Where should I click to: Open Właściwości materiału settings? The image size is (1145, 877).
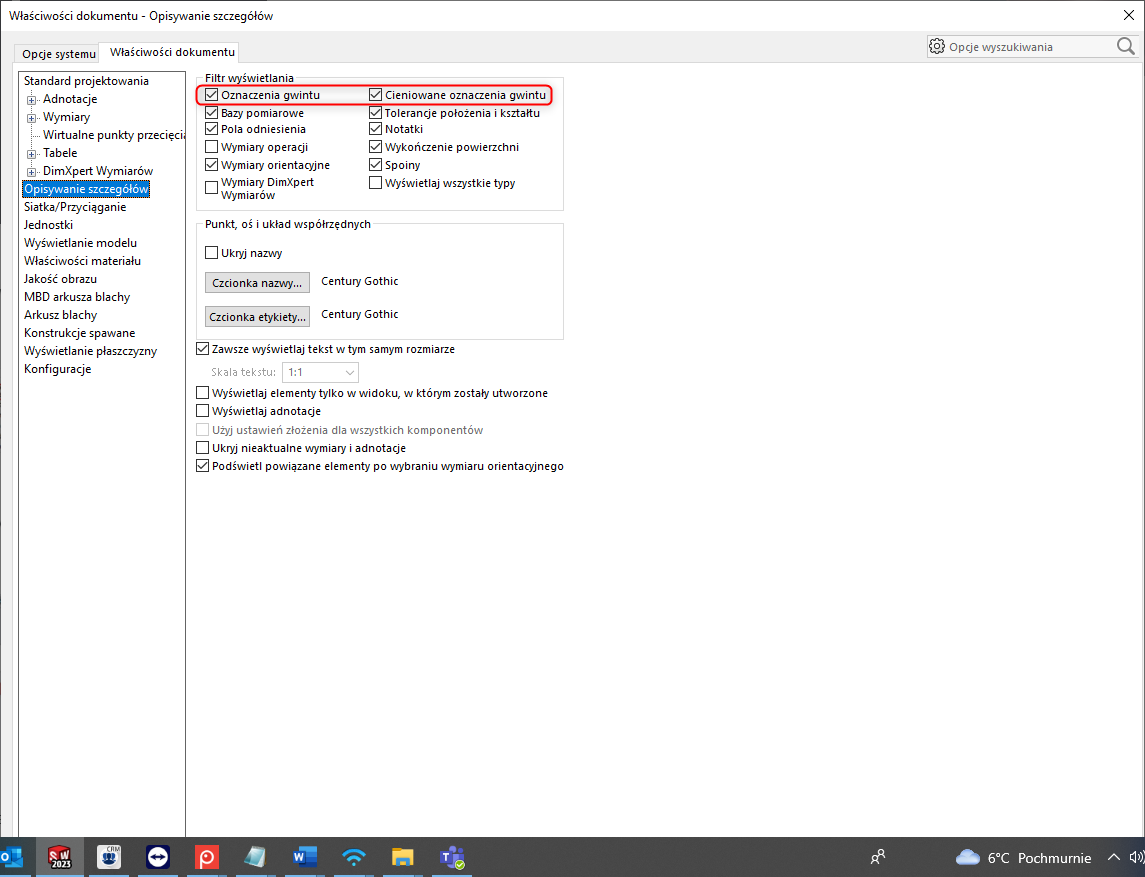[x=83, y=261]
